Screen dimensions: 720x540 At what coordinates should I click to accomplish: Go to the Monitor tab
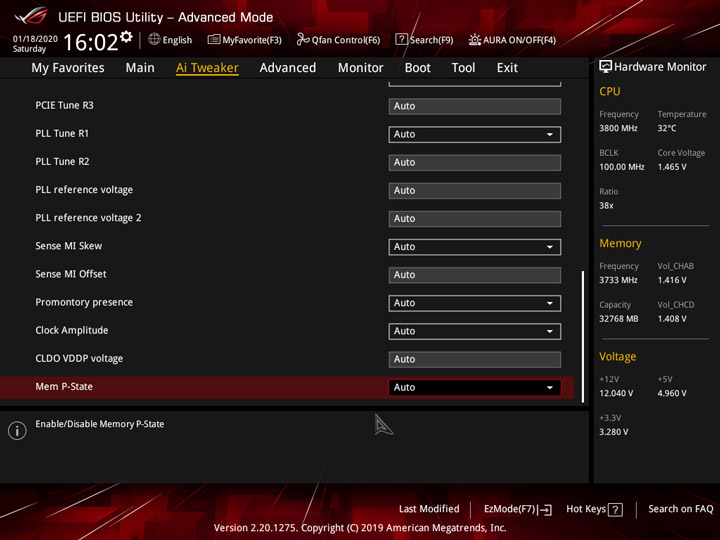360,68
